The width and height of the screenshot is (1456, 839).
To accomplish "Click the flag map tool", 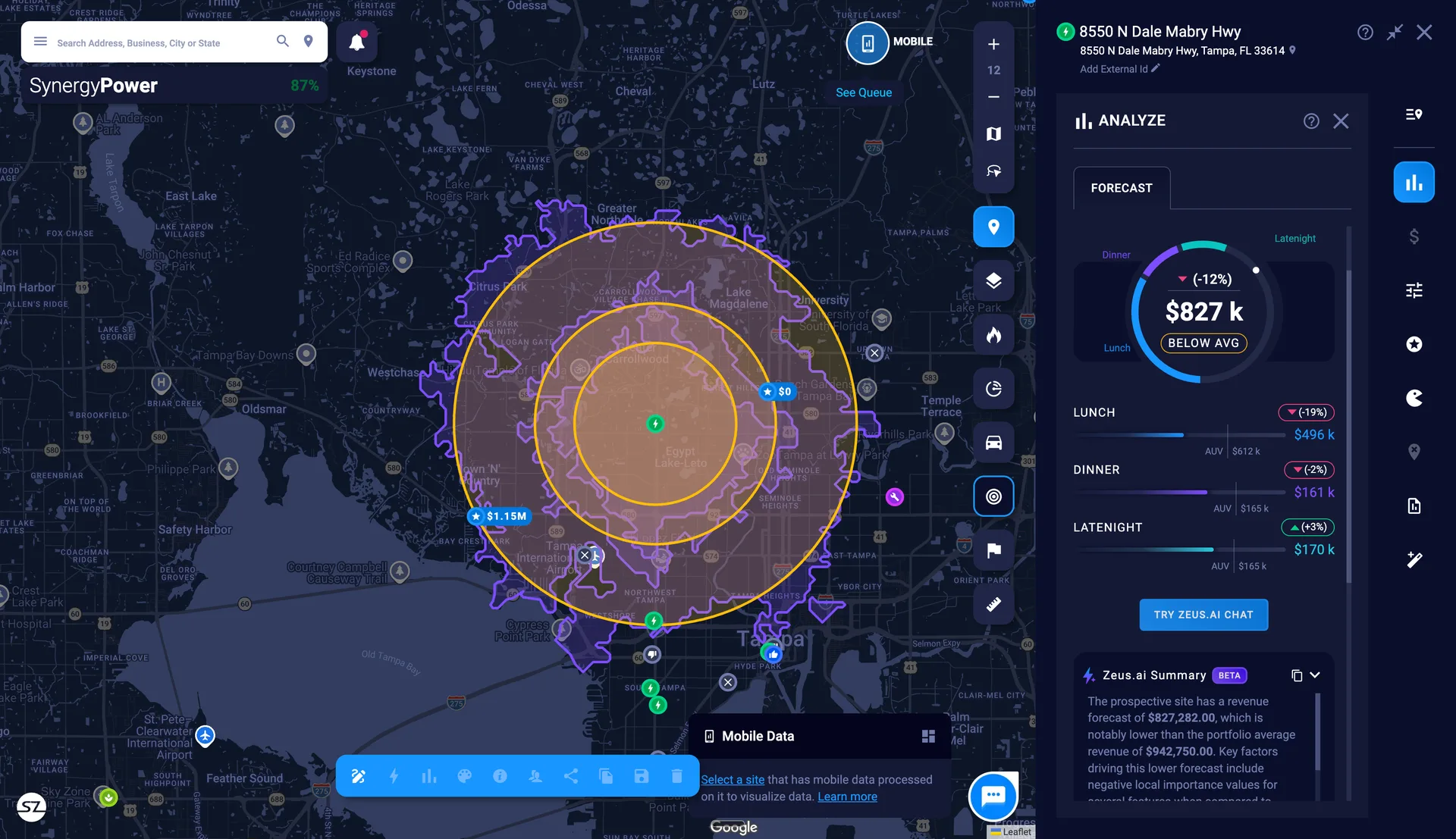I will pyautogui.click(x=993, y=550).
